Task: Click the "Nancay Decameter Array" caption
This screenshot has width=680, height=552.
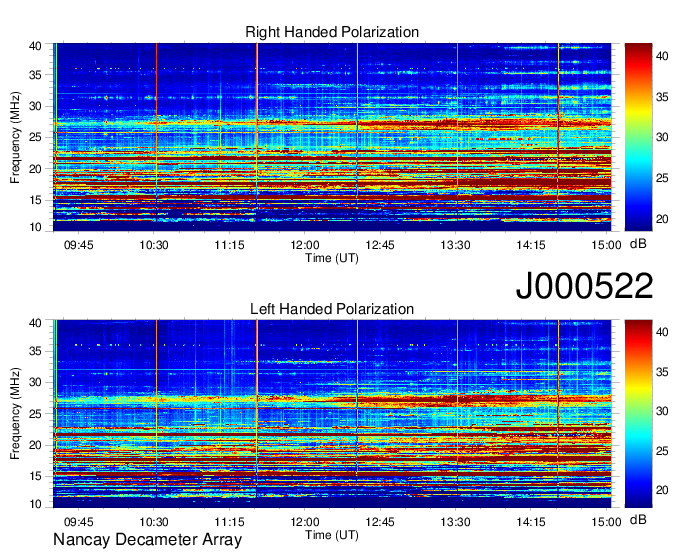Action: pos(147,540)
